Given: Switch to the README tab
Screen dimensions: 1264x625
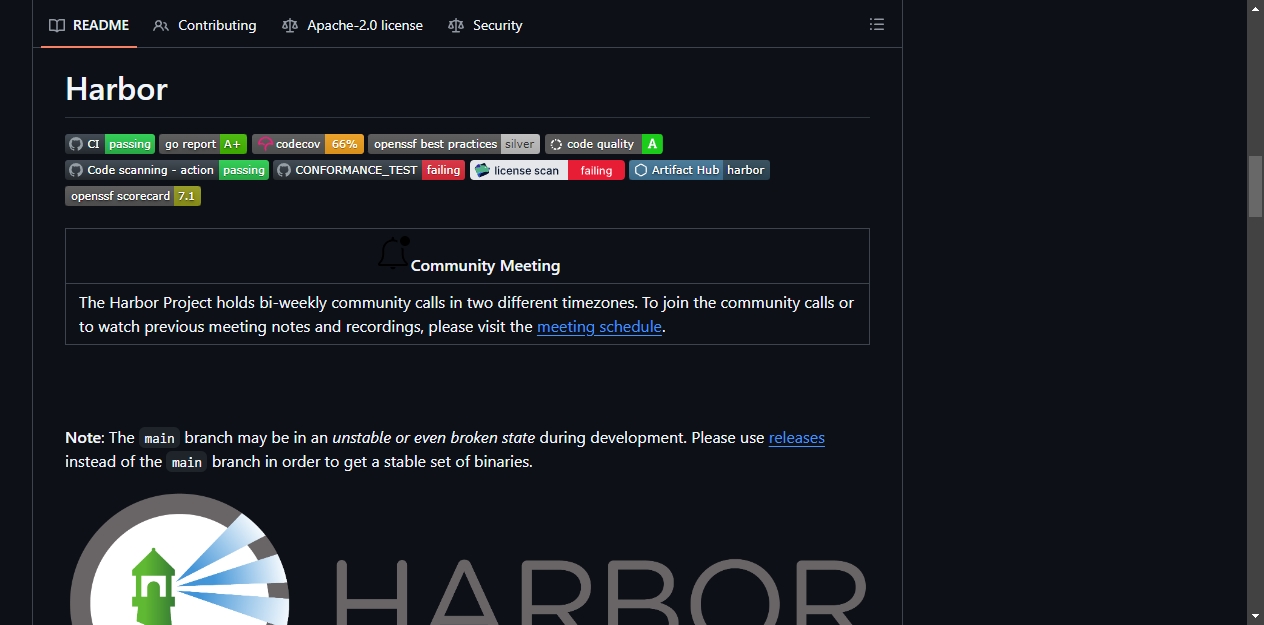Looking at the screenshot, I should pyautogui.click(x=89, y=25).
